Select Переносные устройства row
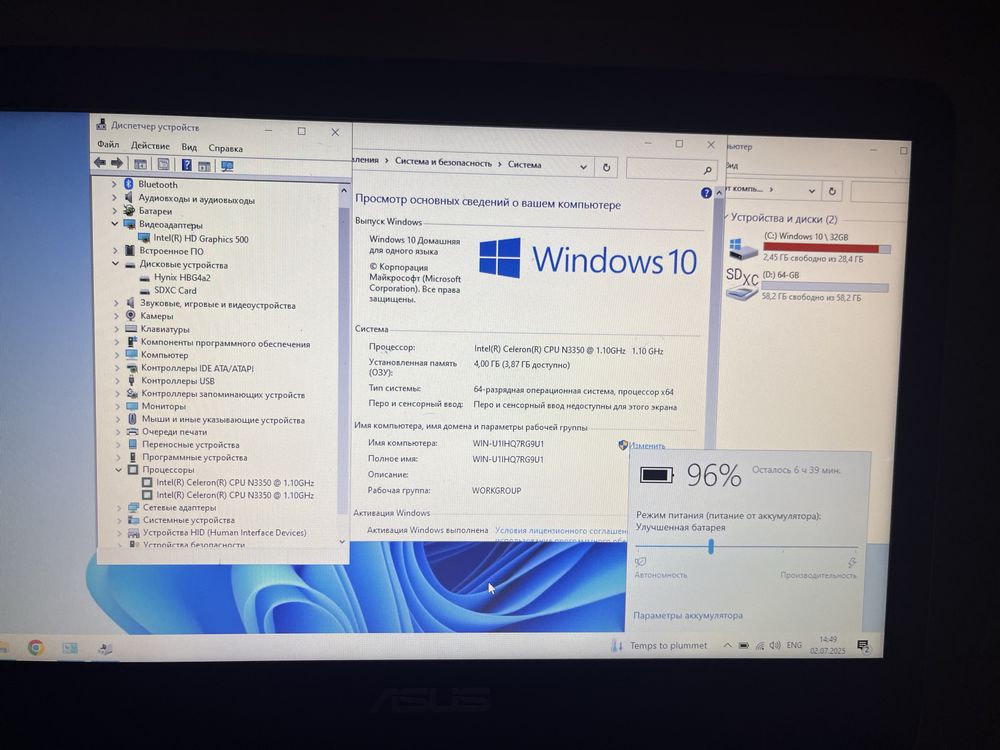The image size is (1000, 750). click(191, 445)
